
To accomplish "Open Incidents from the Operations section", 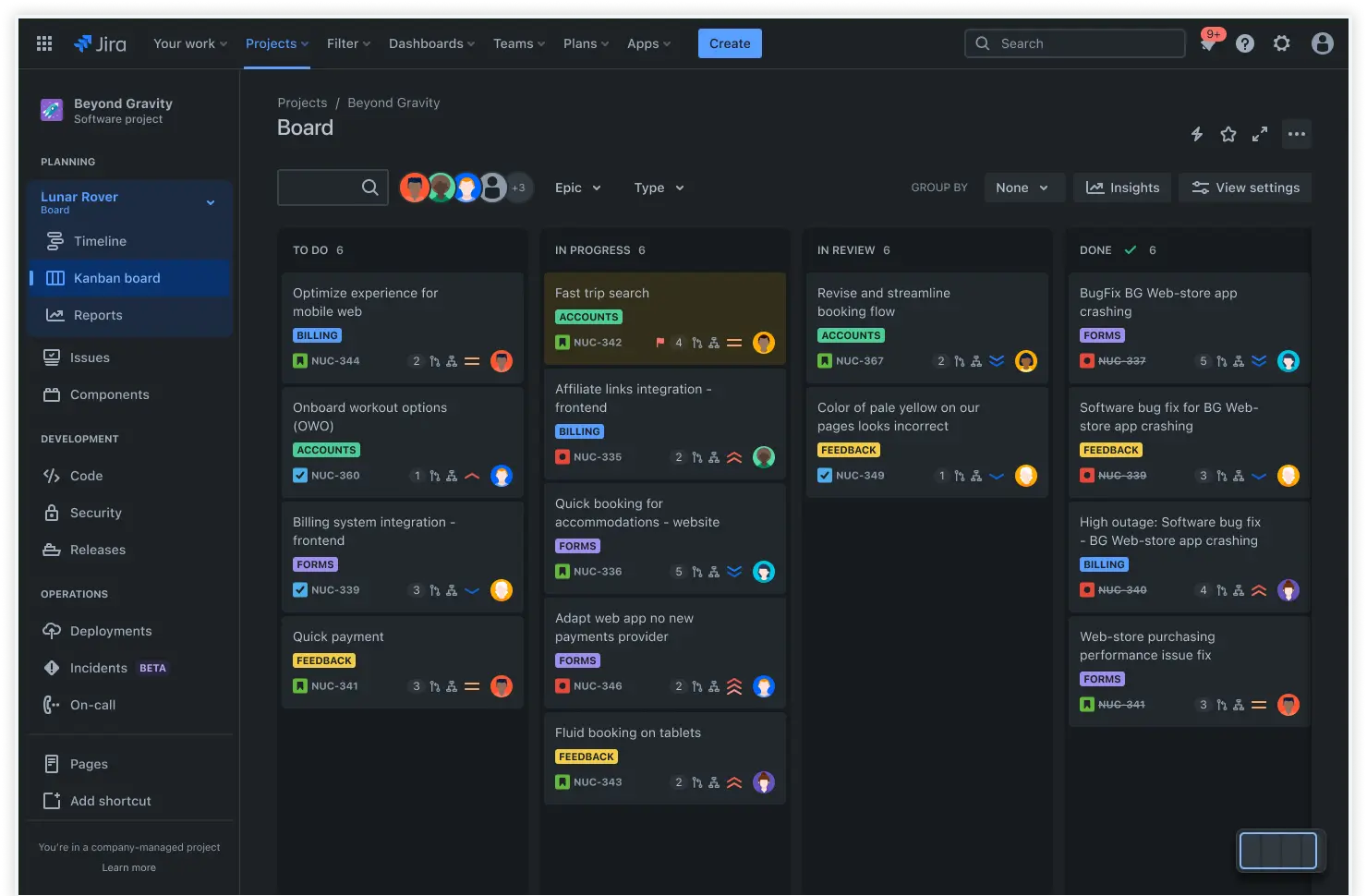I will tap(100, 668).
